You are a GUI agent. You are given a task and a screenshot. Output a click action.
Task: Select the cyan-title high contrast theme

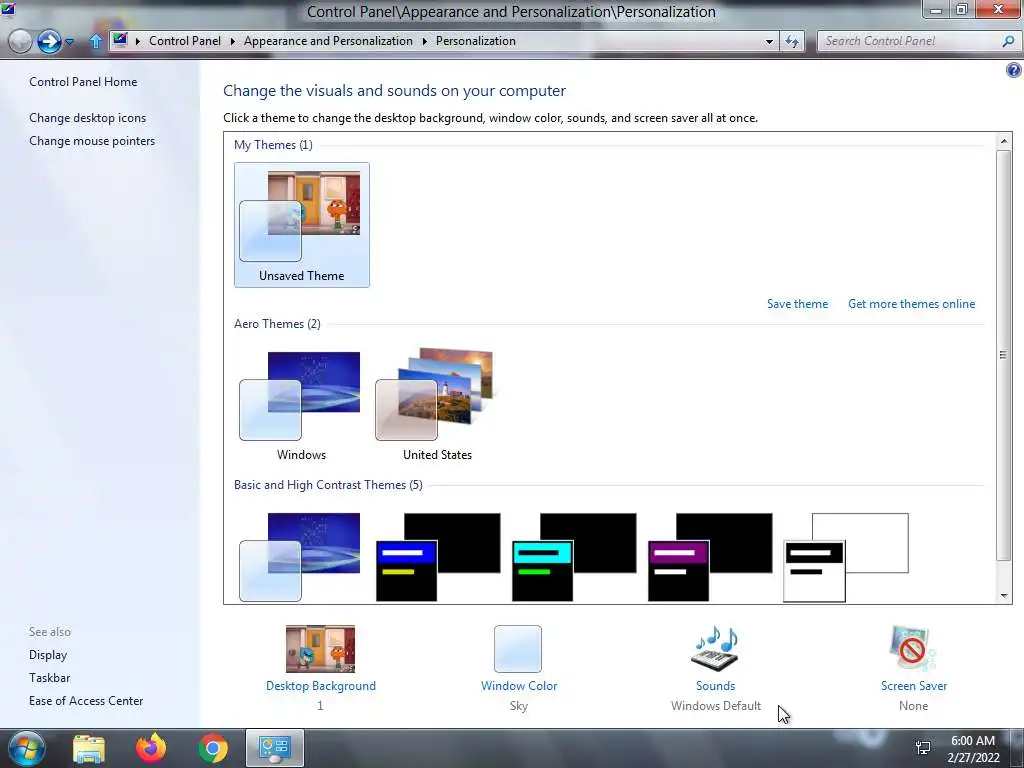(573, 557)
